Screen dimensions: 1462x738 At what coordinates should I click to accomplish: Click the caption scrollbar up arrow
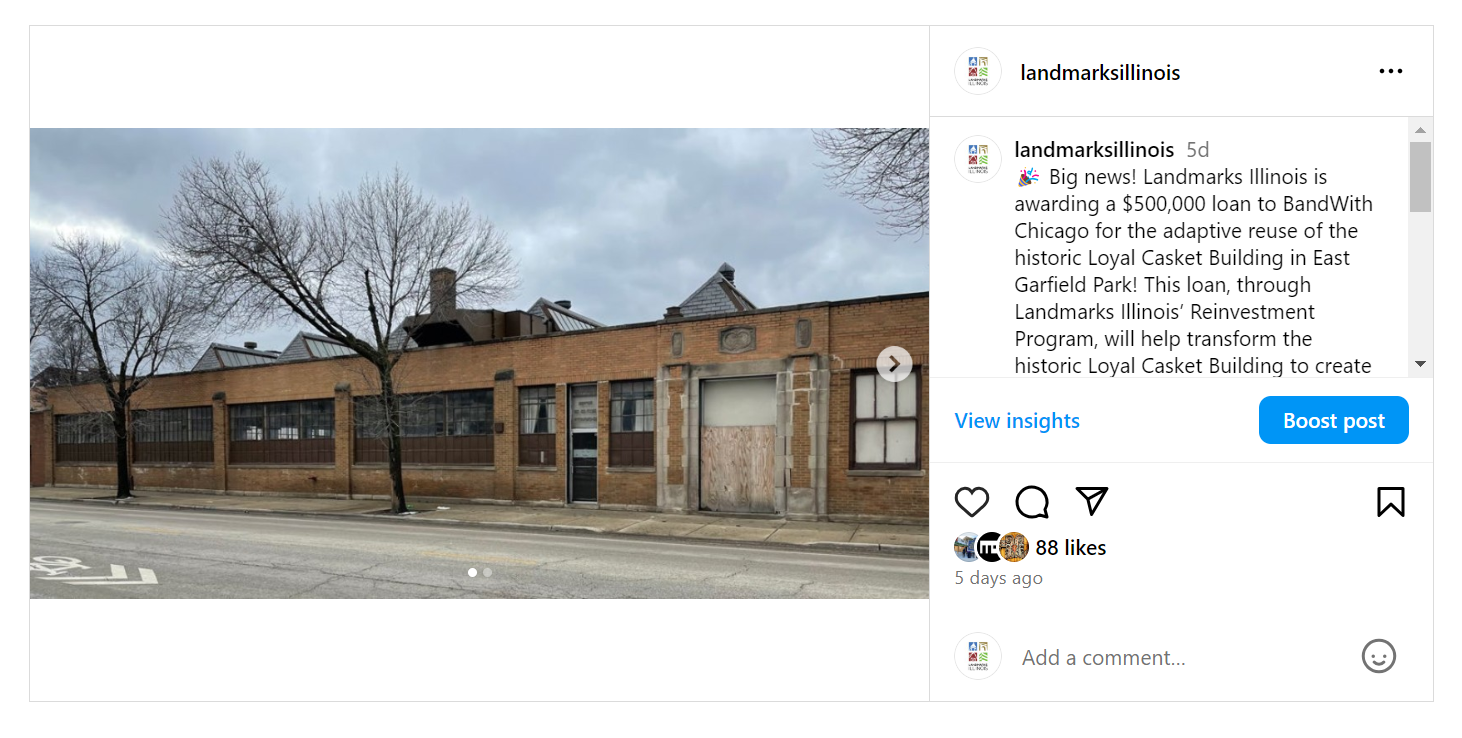(x=1420, y=130)
